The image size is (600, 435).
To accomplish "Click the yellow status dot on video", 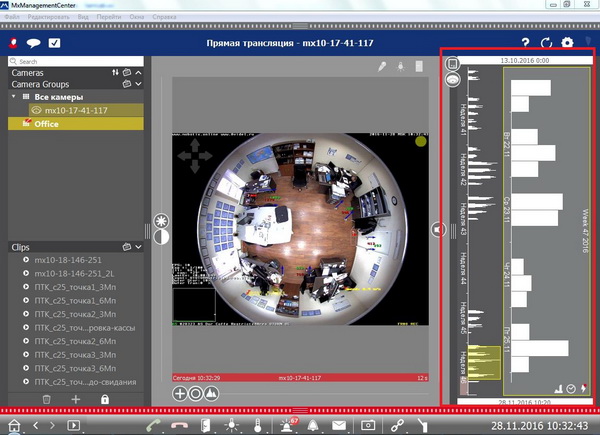I will pyautogui.click(x=421, y=142).
